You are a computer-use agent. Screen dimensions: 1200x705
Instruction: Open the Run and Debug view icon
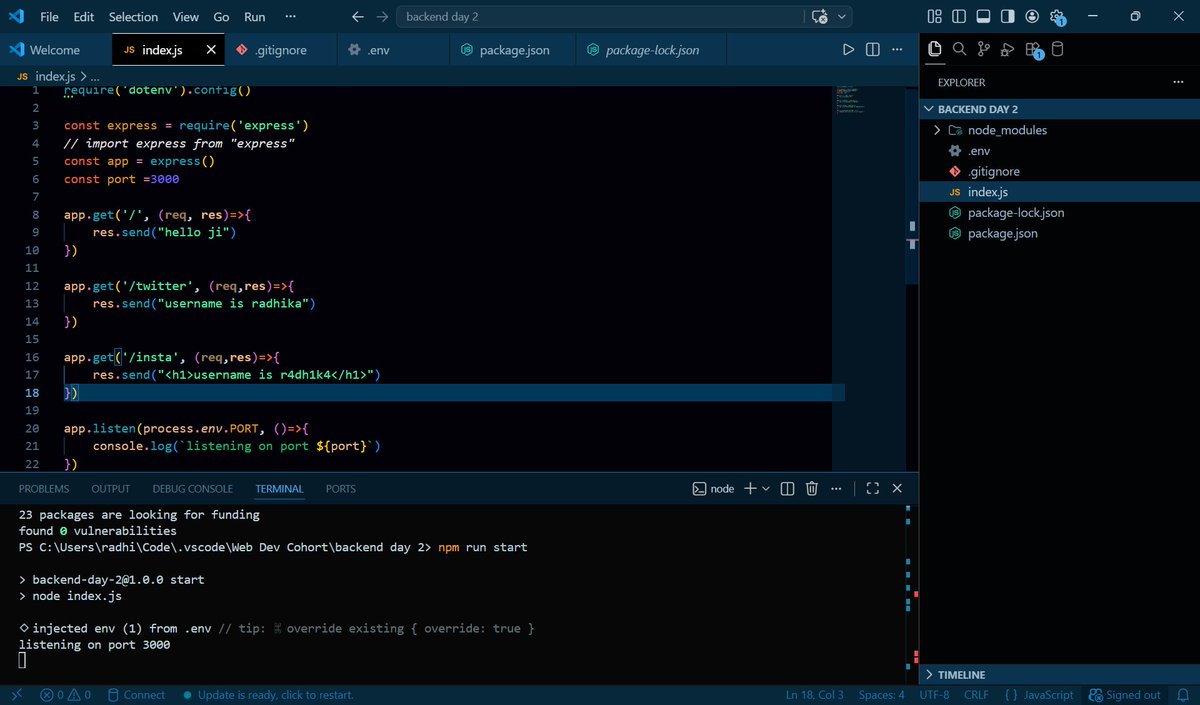pos(1007,49)
